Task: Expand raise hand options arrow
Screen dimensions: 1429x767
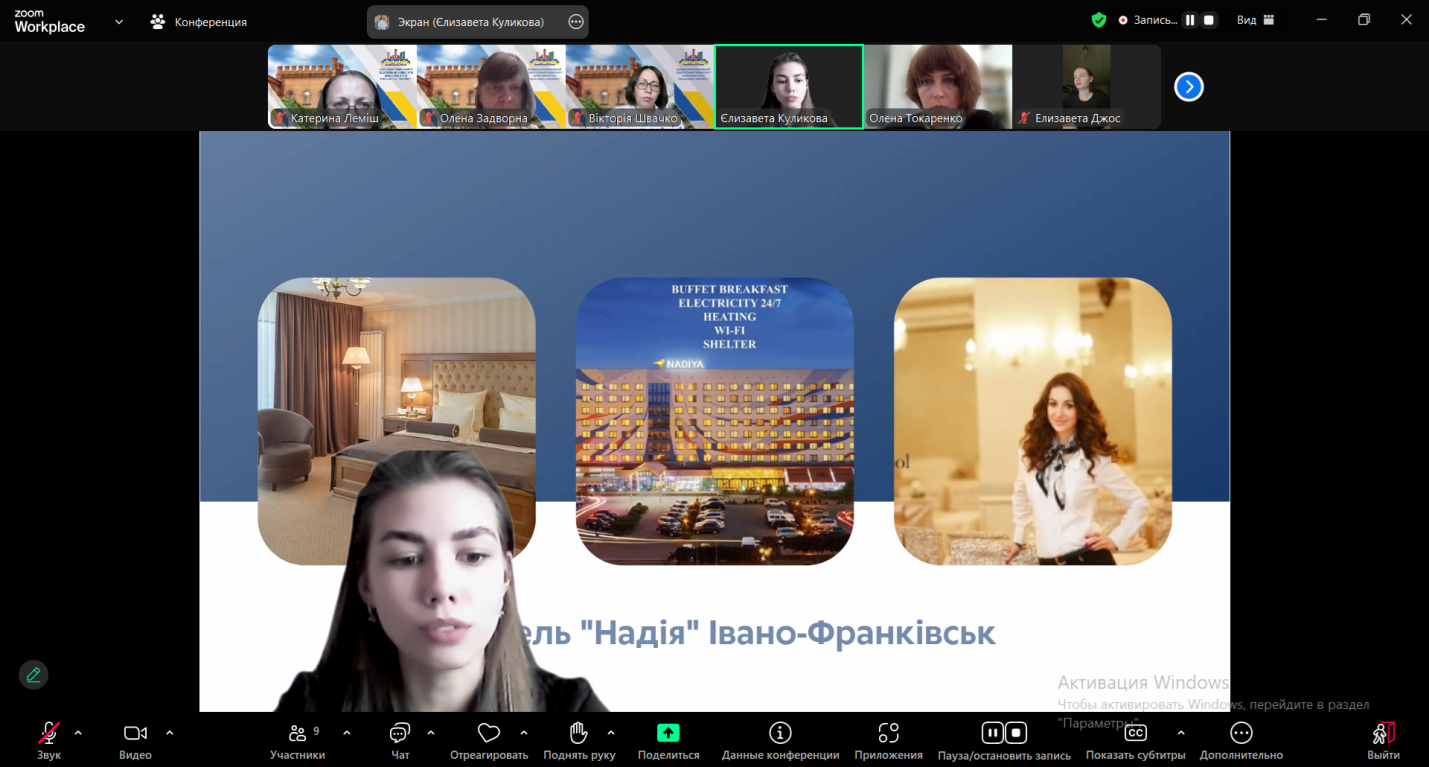Action: pyautogui.click(x=611, y=733)
